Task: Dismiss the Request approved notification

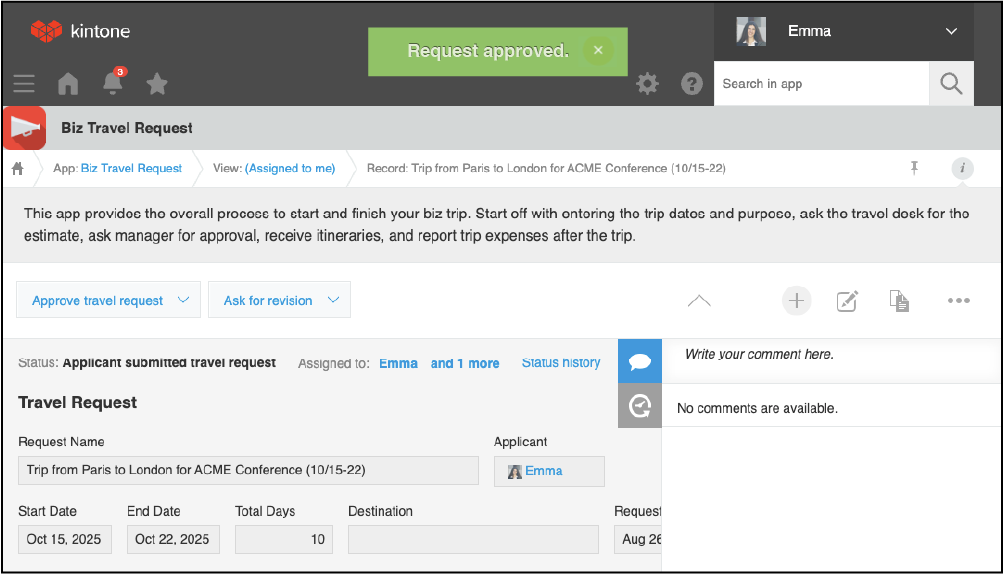Action: click(x=597, y=51)
